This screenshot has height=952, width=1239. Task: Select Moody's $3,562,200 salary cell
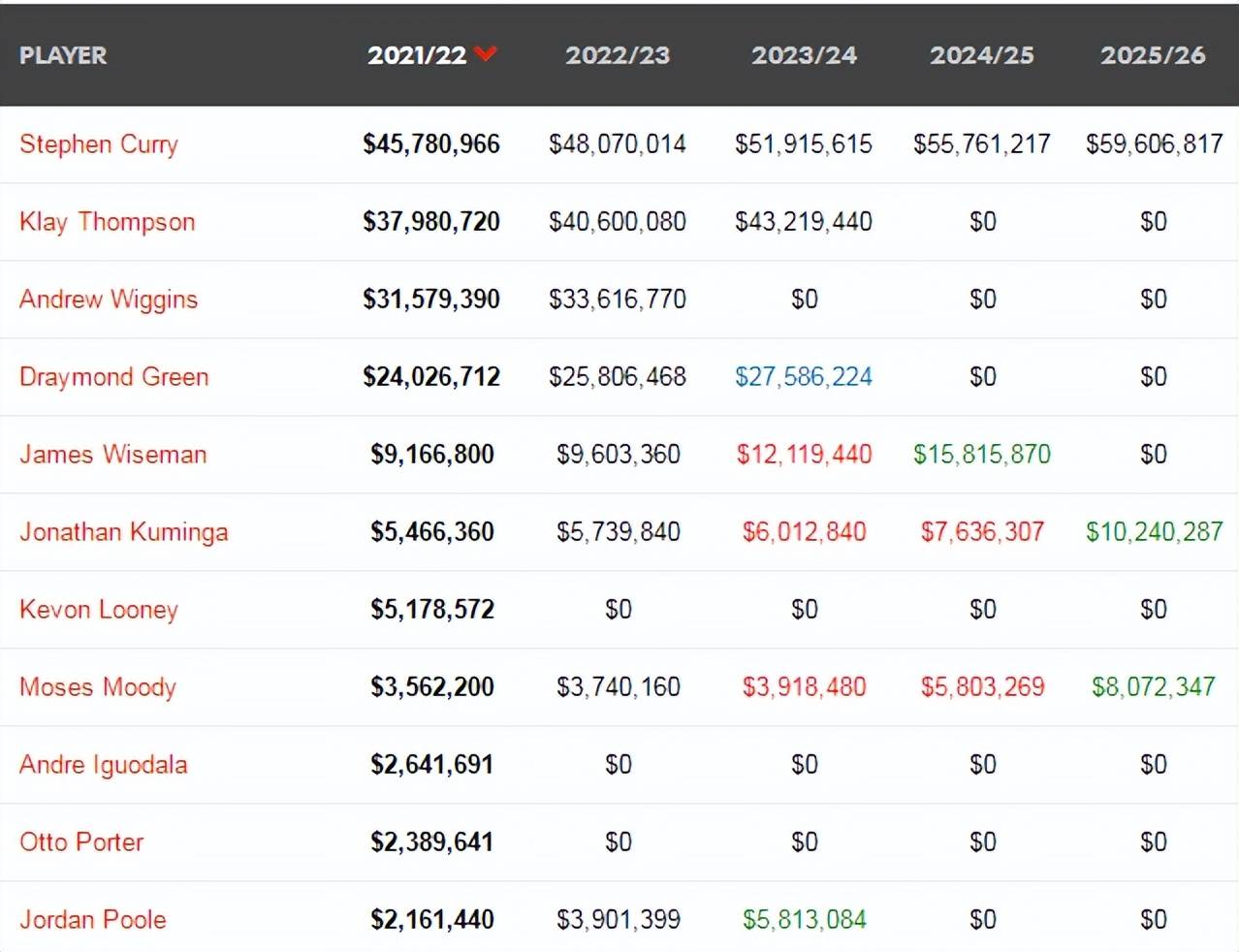432,687
